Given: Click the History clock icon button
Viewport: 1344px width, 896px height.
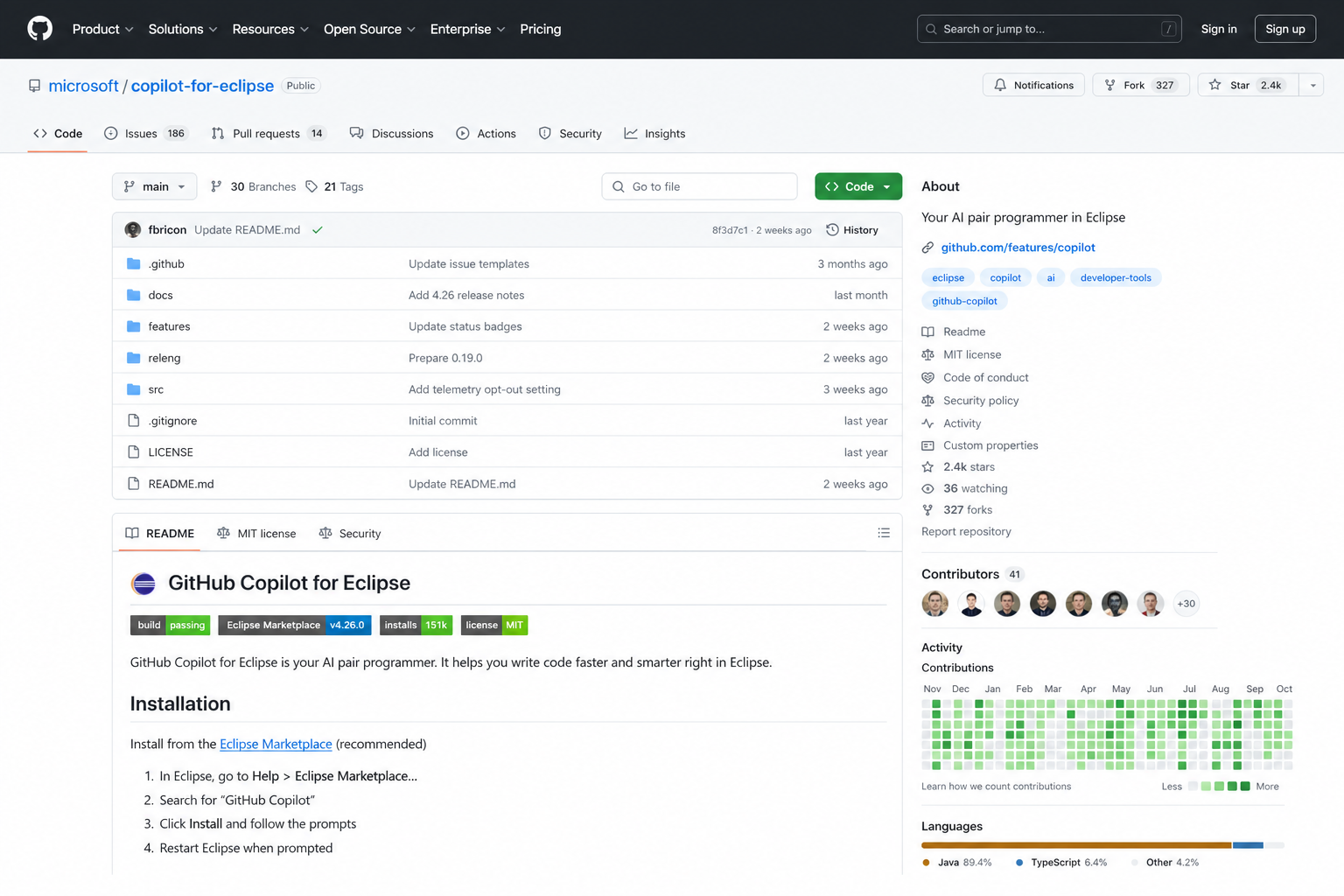Looking at the screenshot, I should [852, 230].
